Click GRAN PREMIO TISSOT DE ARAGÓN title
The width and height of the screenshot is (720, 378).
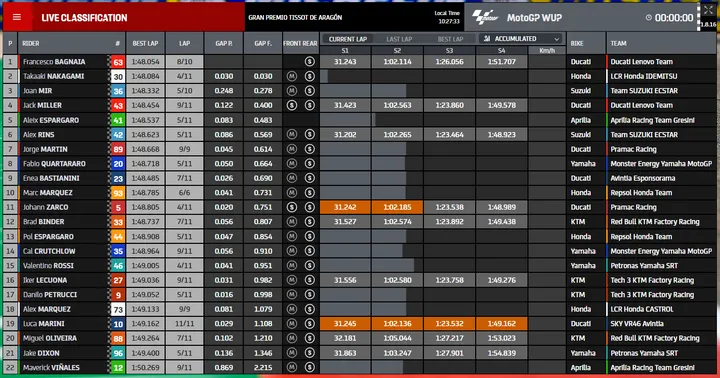pos(295,17)
